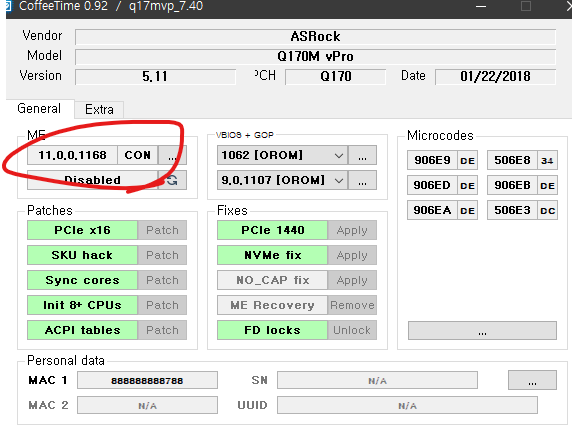Open the Personal data ellipsis button
Viewport: 572px width, 433px height.
[532, 380]
